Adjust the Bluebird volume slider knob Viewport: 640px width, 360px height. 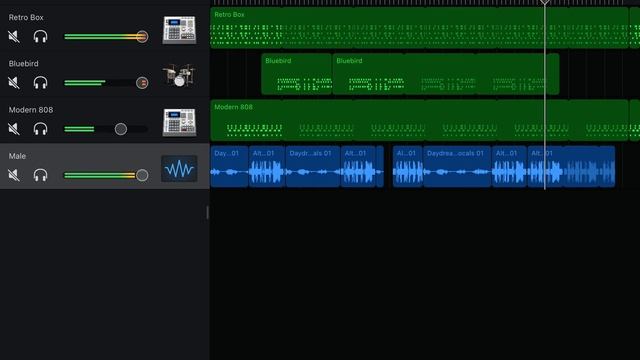tap(142, 83)
